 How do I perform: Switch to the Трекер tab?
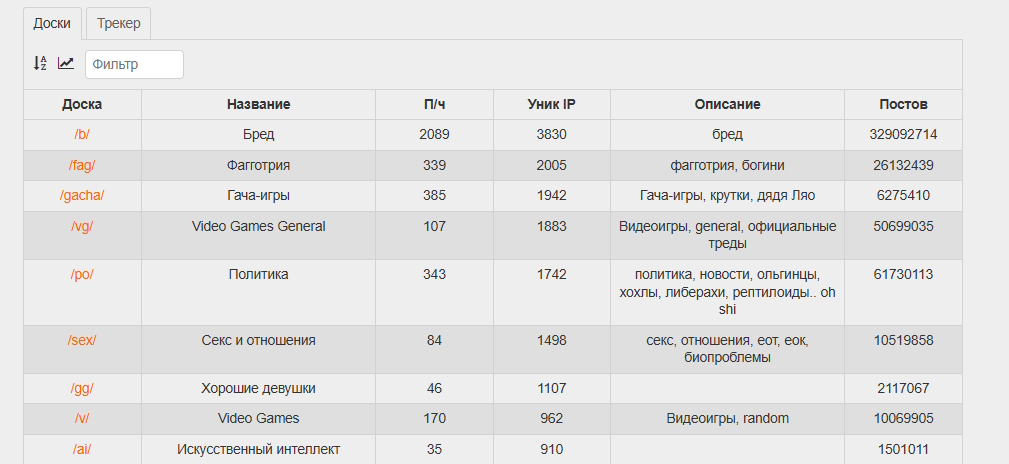coord(119,23)
